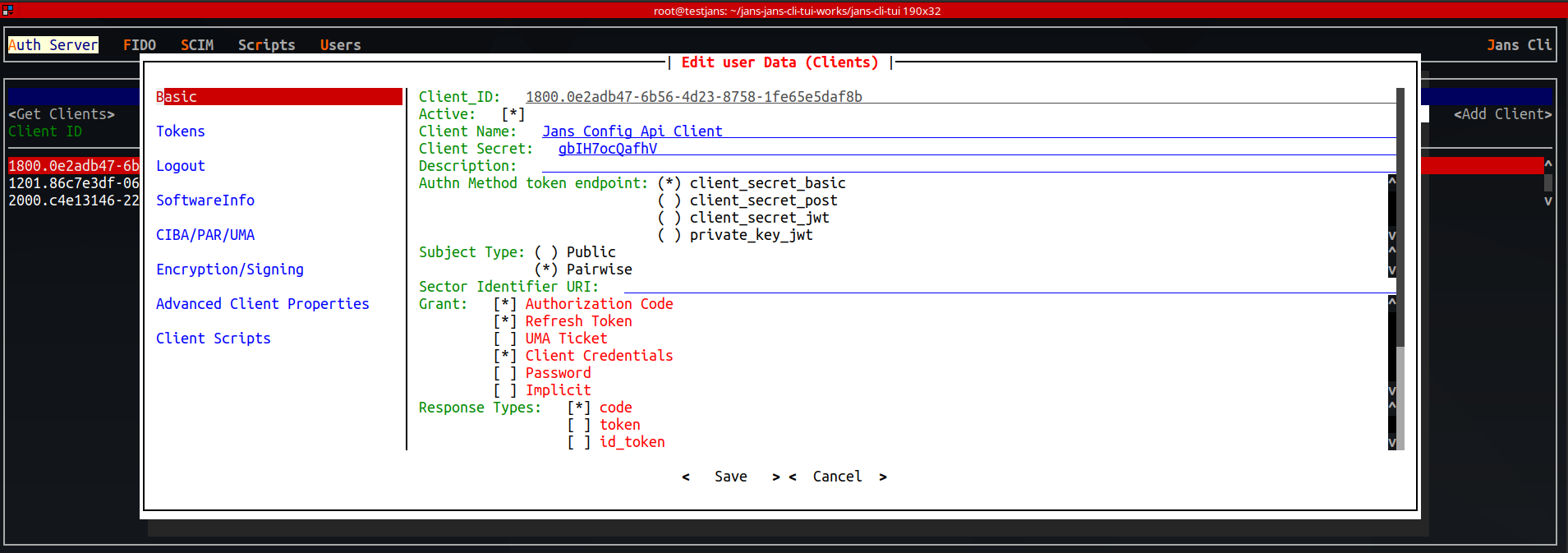This screenshot has height=553, width=1568.
Task: Check the id_token response type
Action: point(579,442)
